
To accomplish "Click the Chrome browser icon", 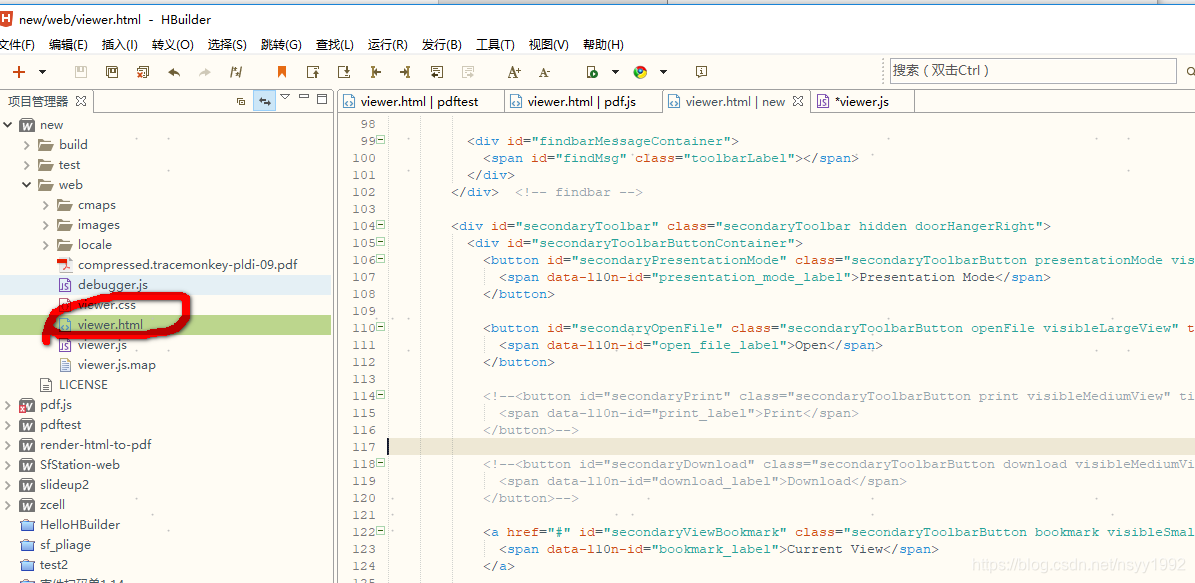I will click(x=640, y=72).
